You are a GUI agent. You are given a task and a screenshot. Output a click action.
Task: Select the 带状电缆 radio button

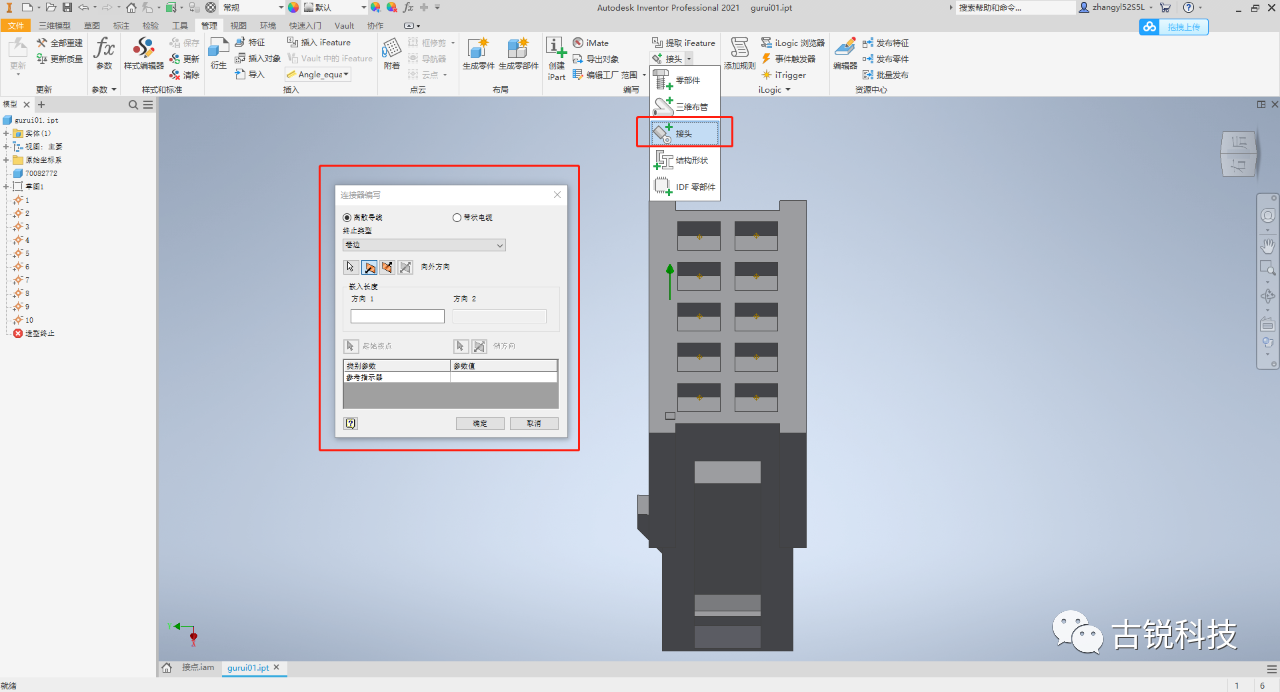pos(473,217)
